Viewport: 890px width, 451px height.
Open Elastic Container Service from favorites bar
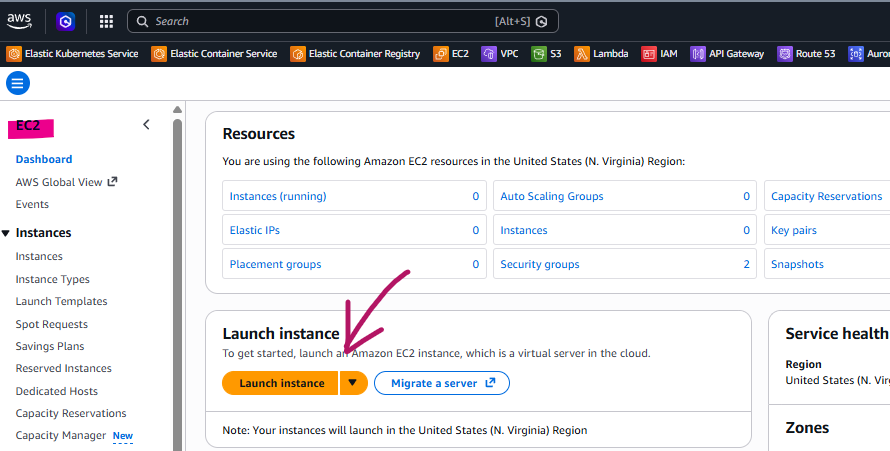point(215,54)
